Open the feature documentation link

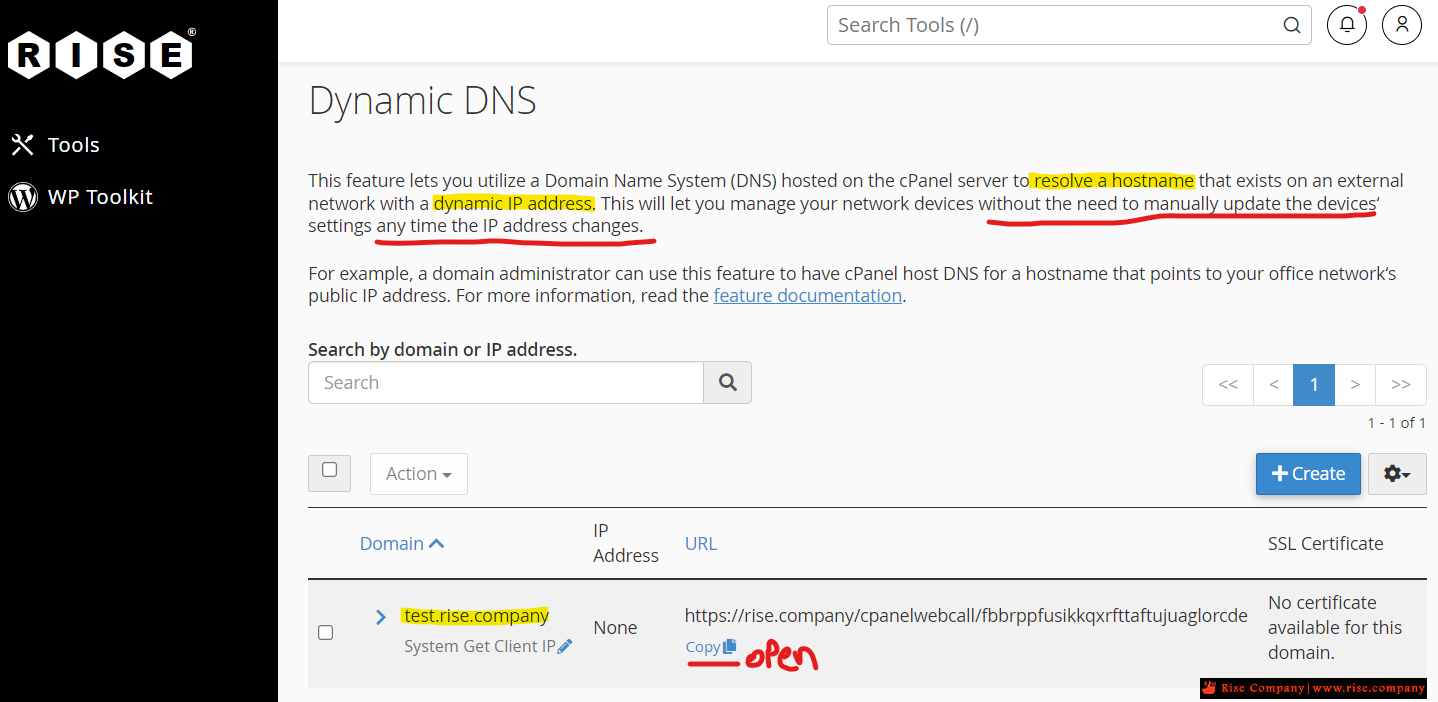point(808,296)
